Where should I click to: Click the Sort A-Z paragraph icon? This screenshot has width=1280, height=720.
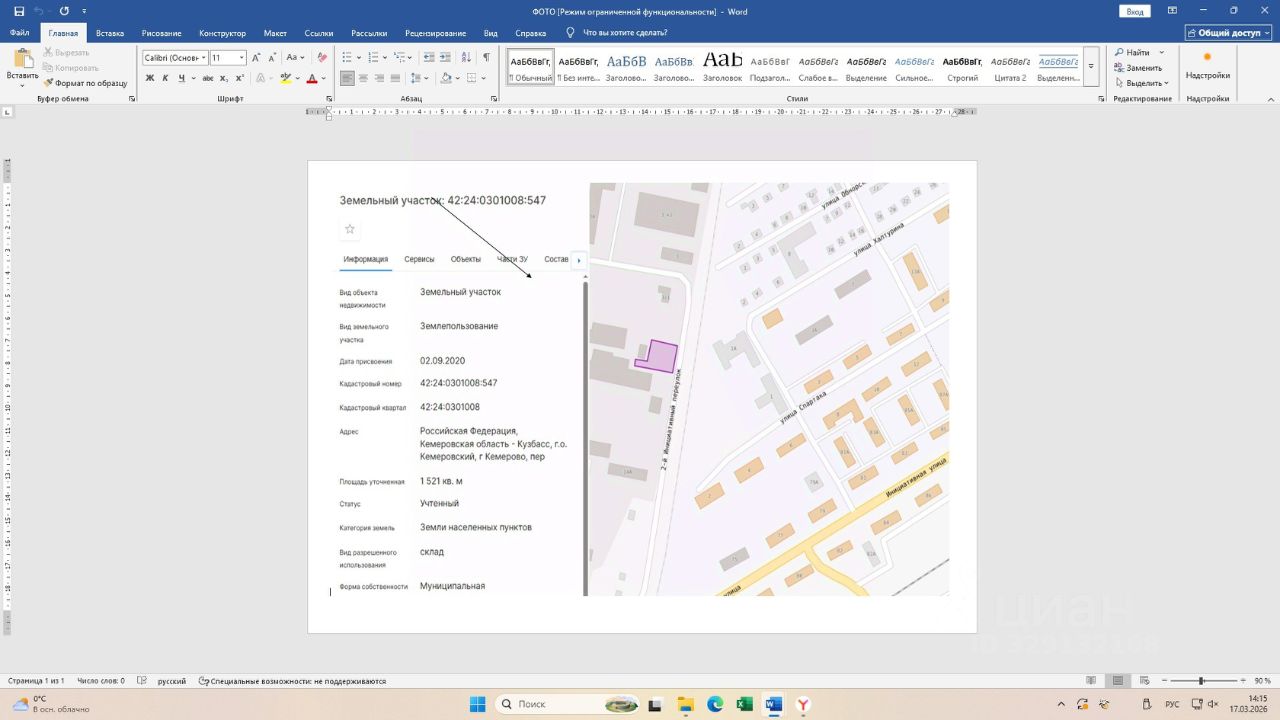[x=465, y=58]
